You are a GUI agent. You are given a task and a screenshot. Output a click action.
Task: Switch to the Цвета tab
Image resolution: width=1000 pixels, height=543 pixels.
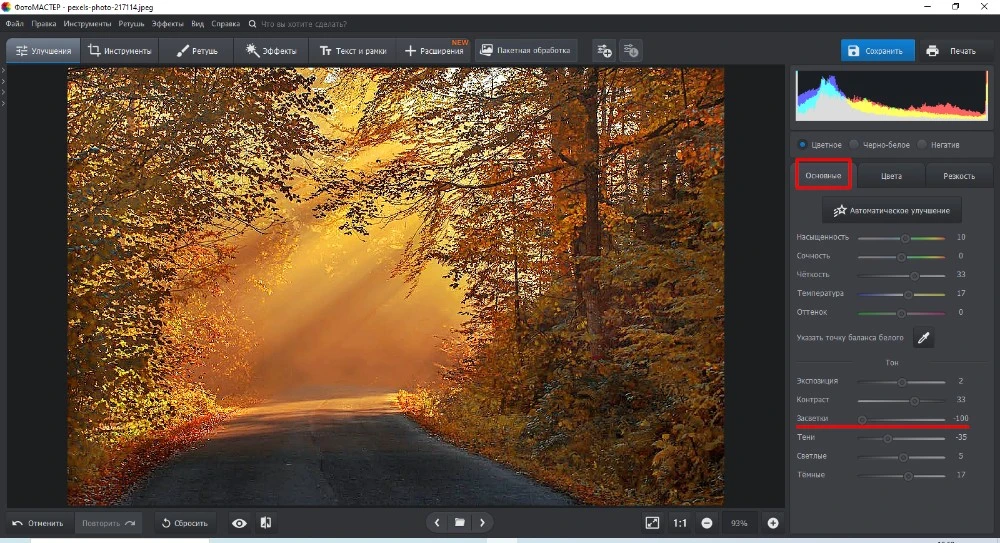890,176
